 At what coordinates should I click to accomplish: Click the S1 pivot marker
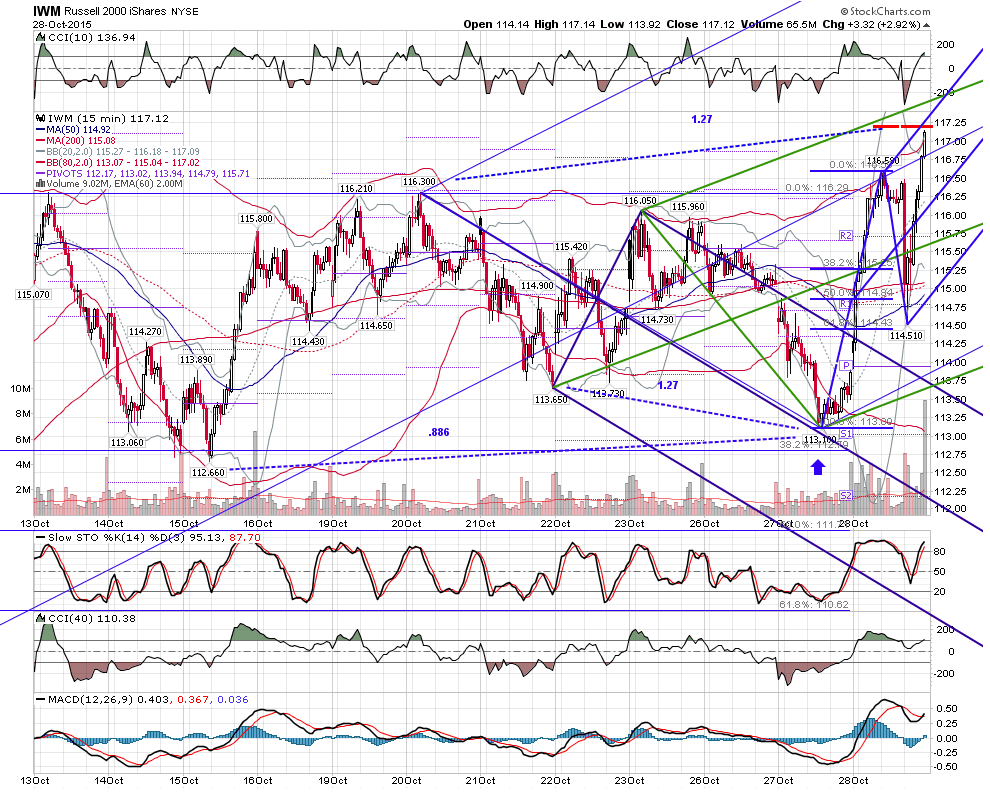coord(846,434)
